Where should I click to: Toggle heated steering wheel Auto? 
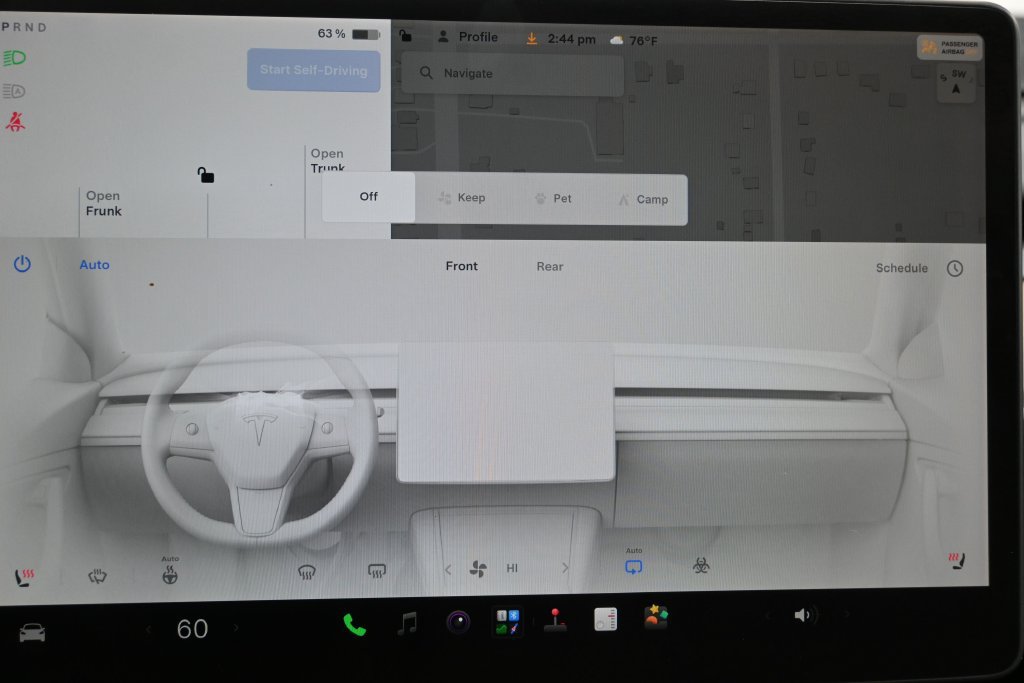[x=170, y=570]
